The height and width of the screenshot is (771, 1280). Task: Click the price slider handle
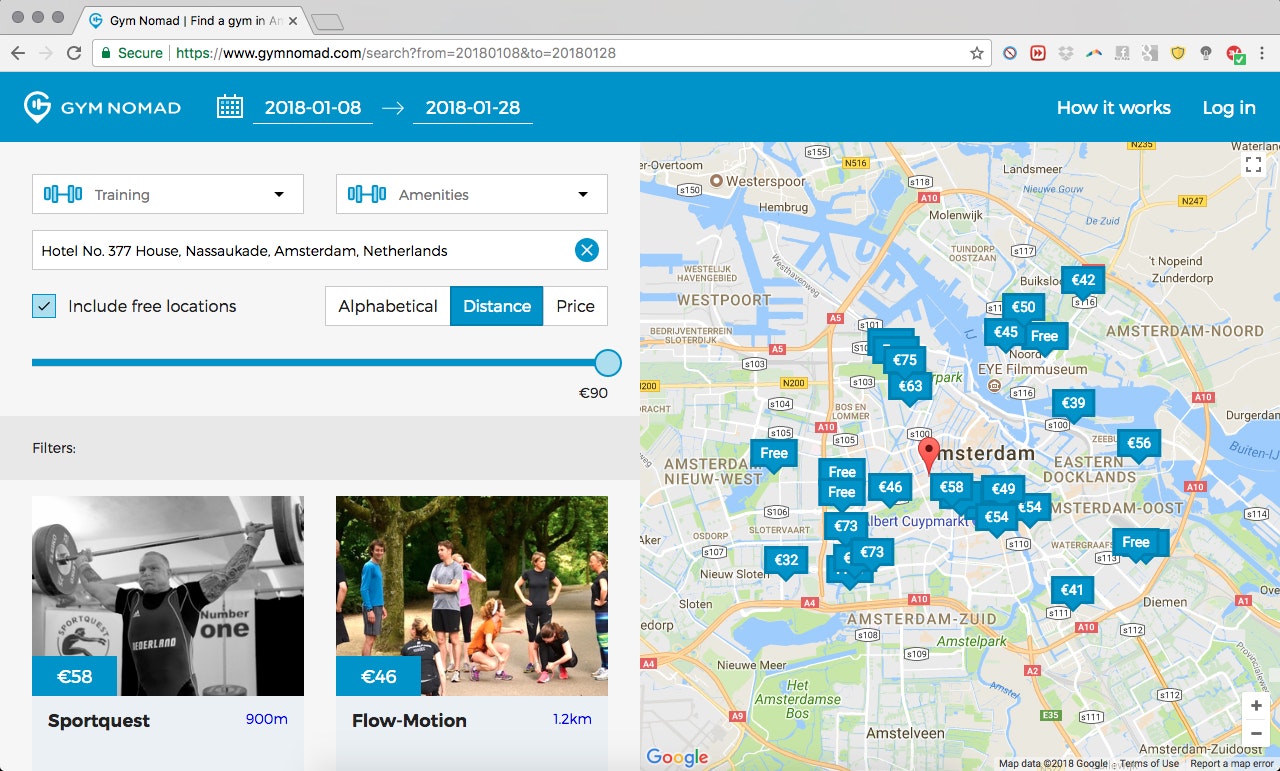pos(608,363)
